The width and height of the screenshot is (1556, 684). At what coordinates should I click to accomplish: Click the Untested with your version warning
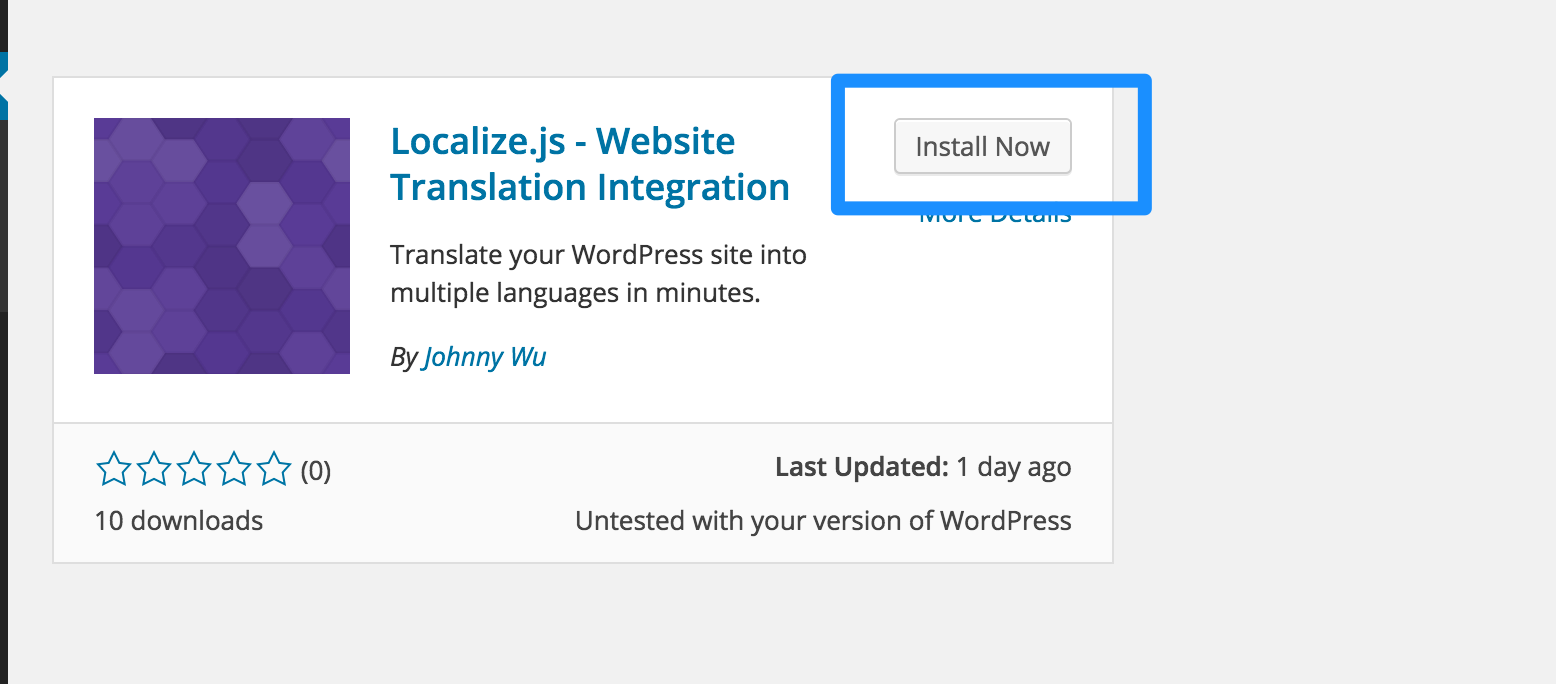(x=823, y=520)
